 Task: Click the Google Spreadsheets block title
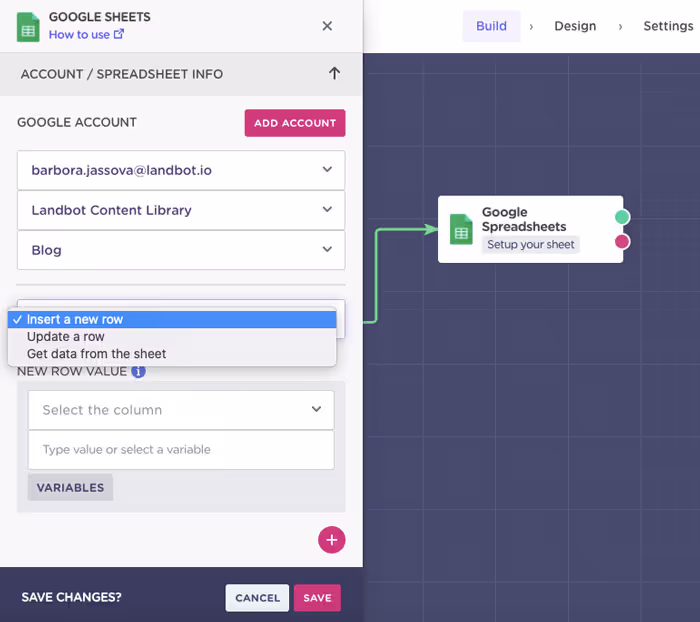[524, 219]
